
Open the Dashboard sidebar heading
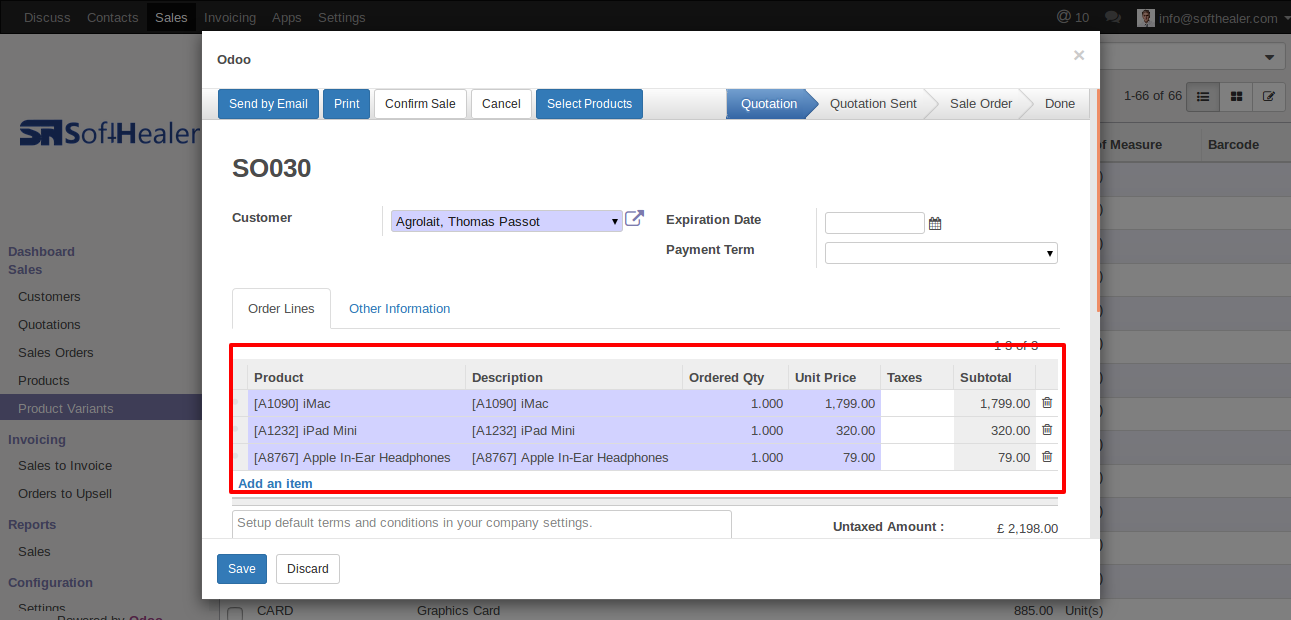41,252
